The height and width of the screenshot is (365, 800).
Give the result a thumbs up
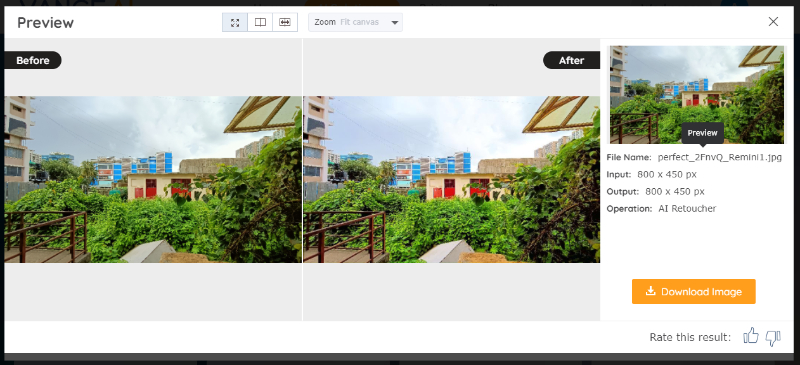click(751, 336)
